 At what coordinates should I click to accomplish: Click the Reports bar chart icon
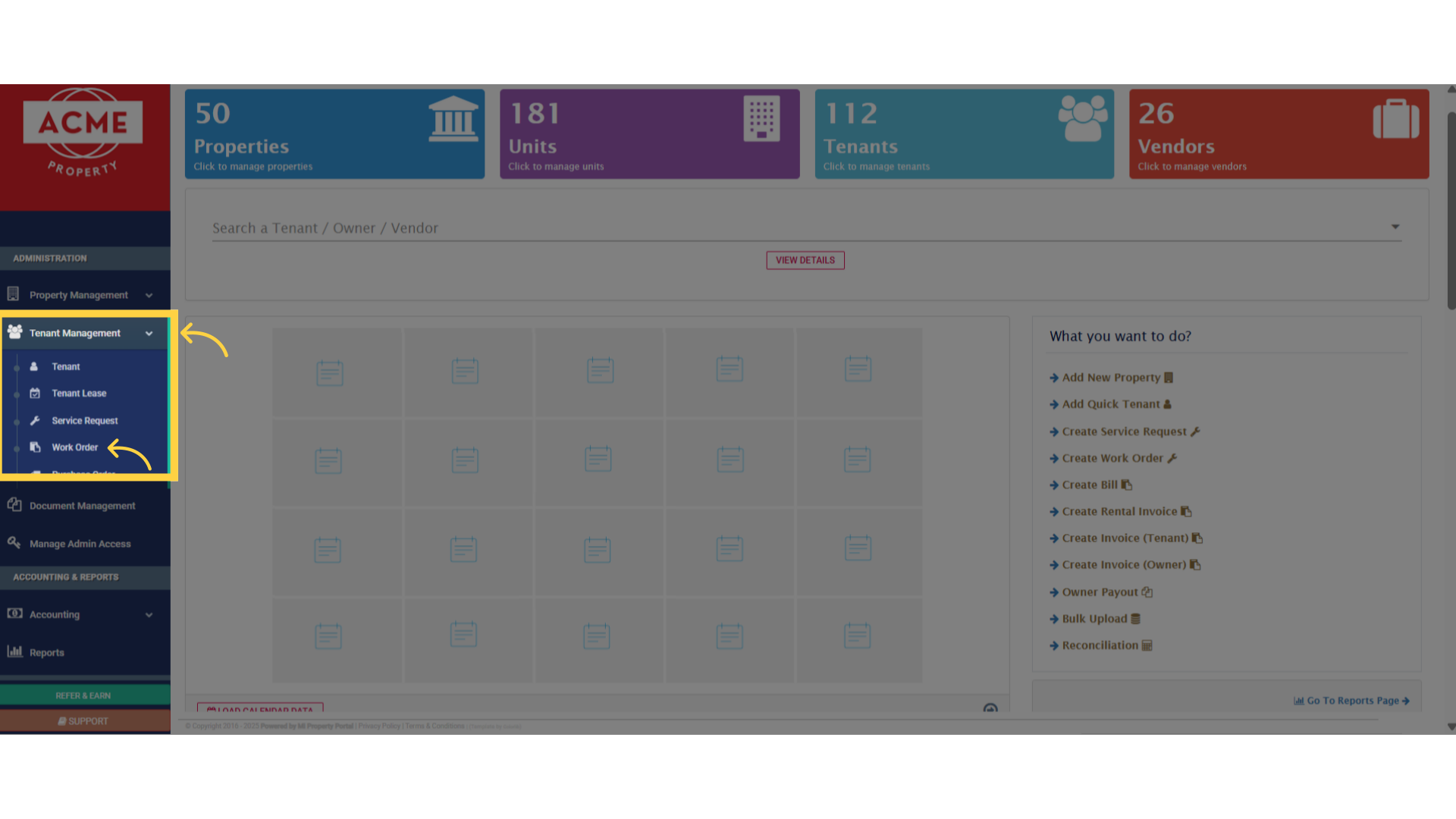[14, 651]
